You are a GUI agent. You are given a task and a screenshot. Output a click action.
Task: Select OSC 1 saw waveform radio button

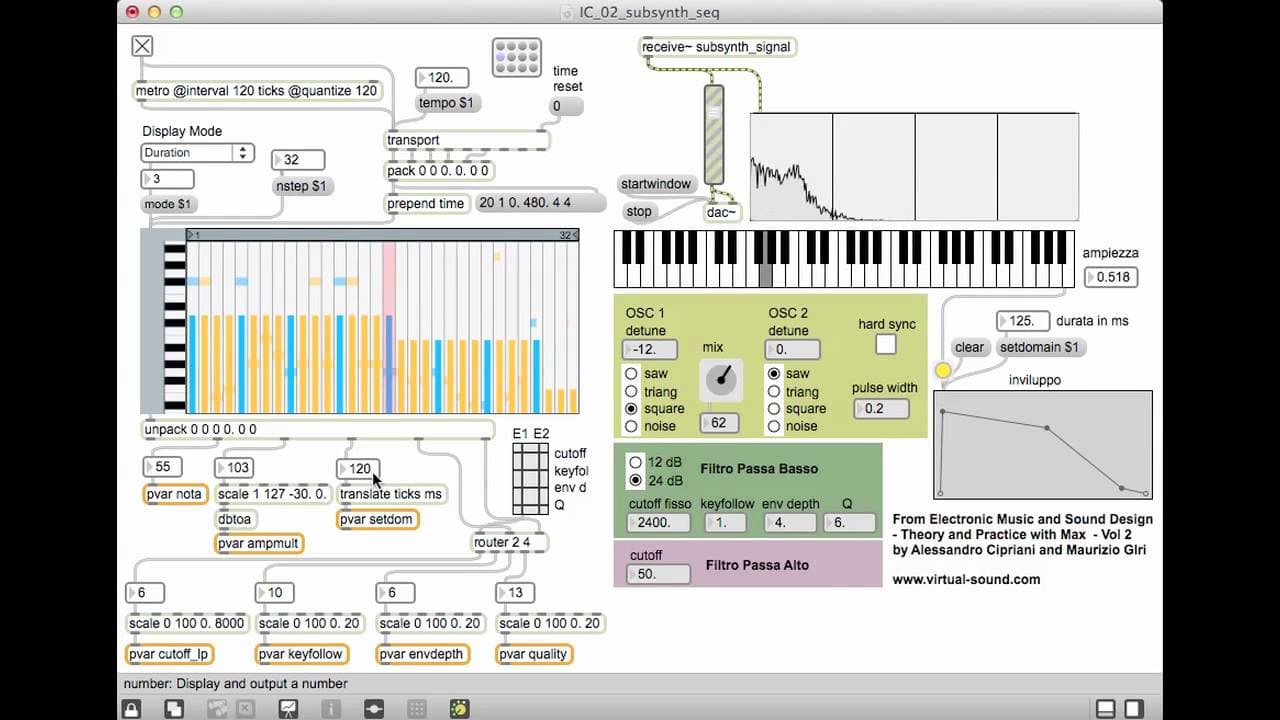[631, 374]
